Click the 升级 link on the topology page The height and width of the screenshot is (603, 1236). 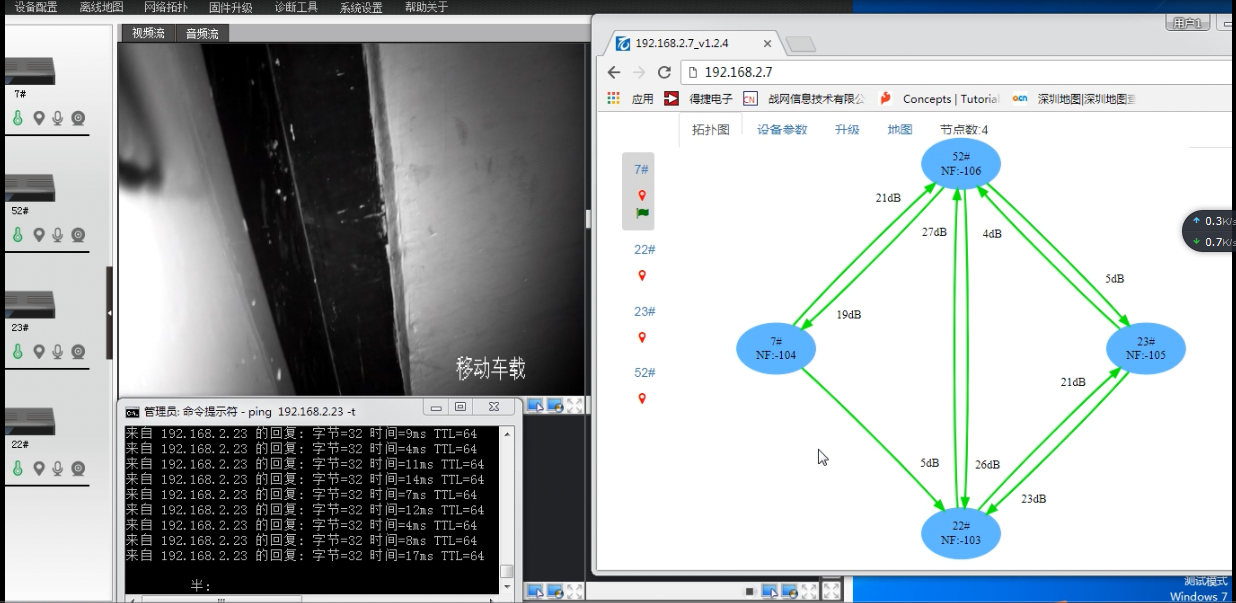(x=847, y=129)
